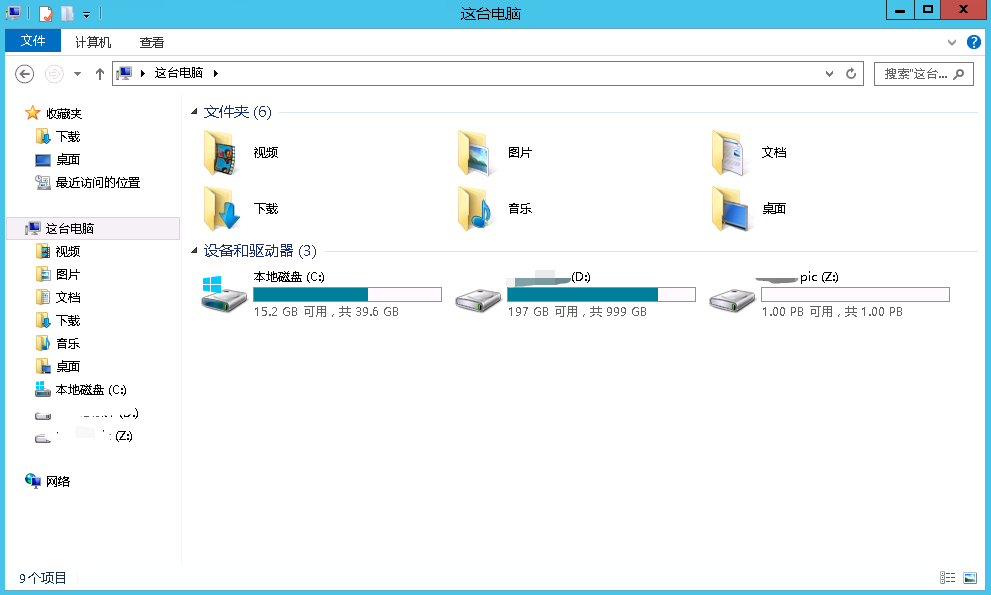This screenshot has height=595, width=991.
Task: Open the 计算机 ribbon tab
Action: click(93, 42)
